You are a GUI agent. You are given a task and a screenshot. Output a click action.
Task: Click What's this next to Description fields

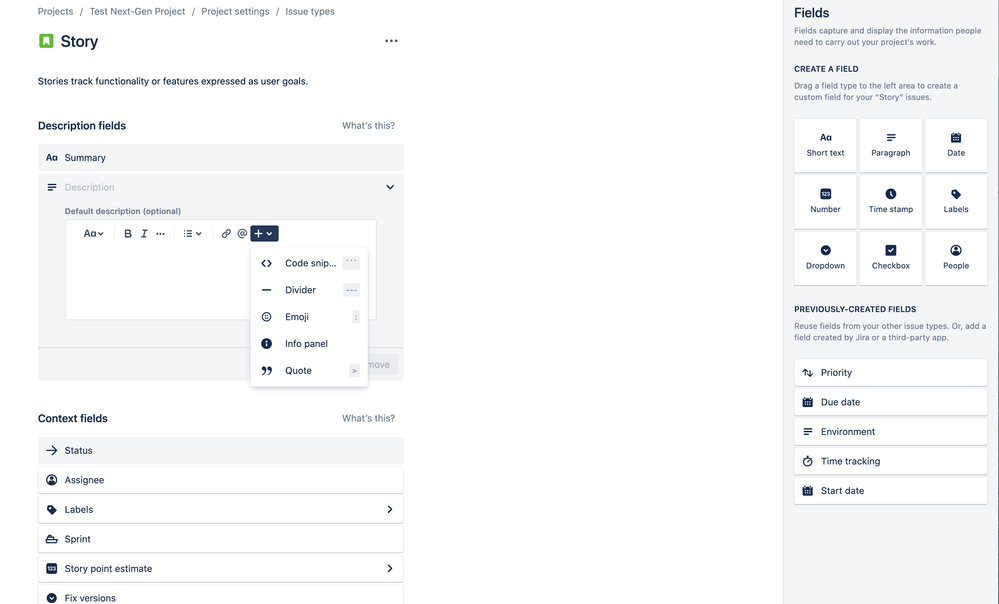click(x=368, y=124)
